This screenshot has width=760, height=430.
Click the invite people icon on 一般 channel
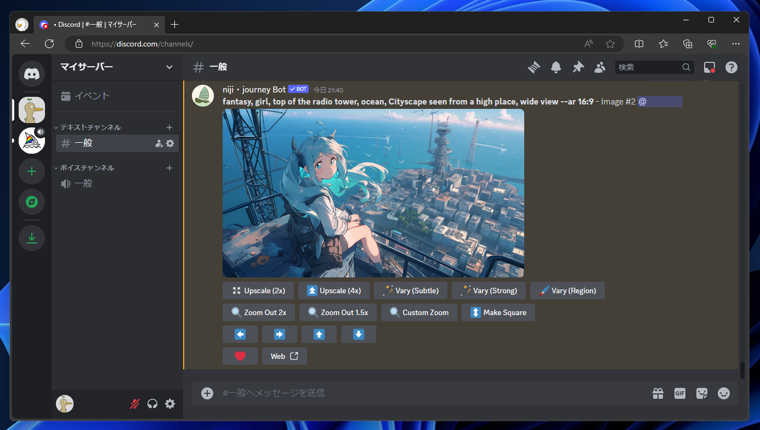point(158,143)
